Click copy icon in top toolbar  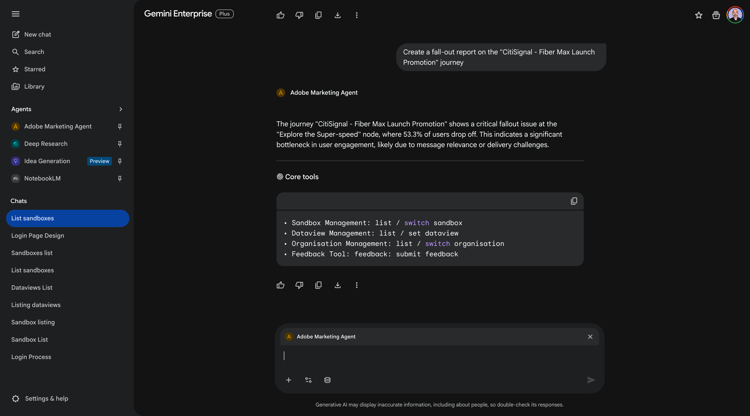coord(319,15)
